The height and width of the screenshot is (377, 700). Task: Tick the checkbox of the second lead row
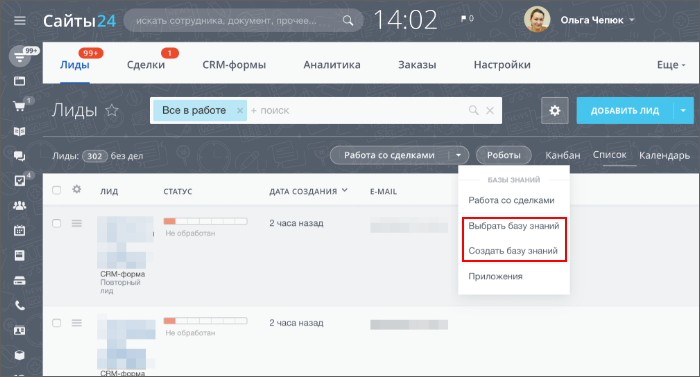(x=57, y=323)
